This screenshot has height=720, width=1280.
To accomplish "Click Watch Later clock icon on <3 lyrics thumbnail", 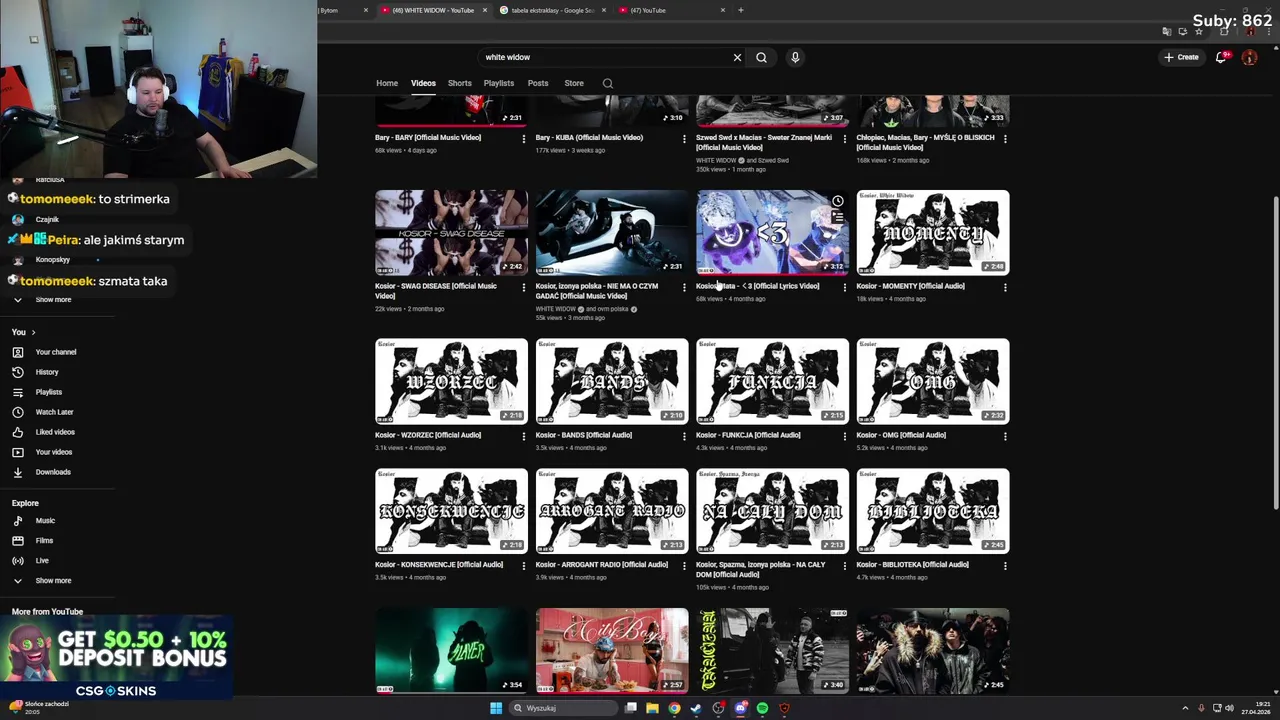I will click(838, 201).
